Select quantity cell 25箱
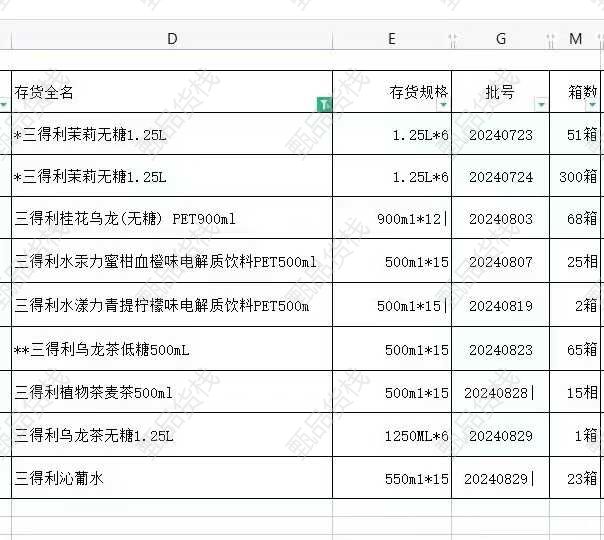This screenshot has height=540, width=604. [x=575, y=261]
